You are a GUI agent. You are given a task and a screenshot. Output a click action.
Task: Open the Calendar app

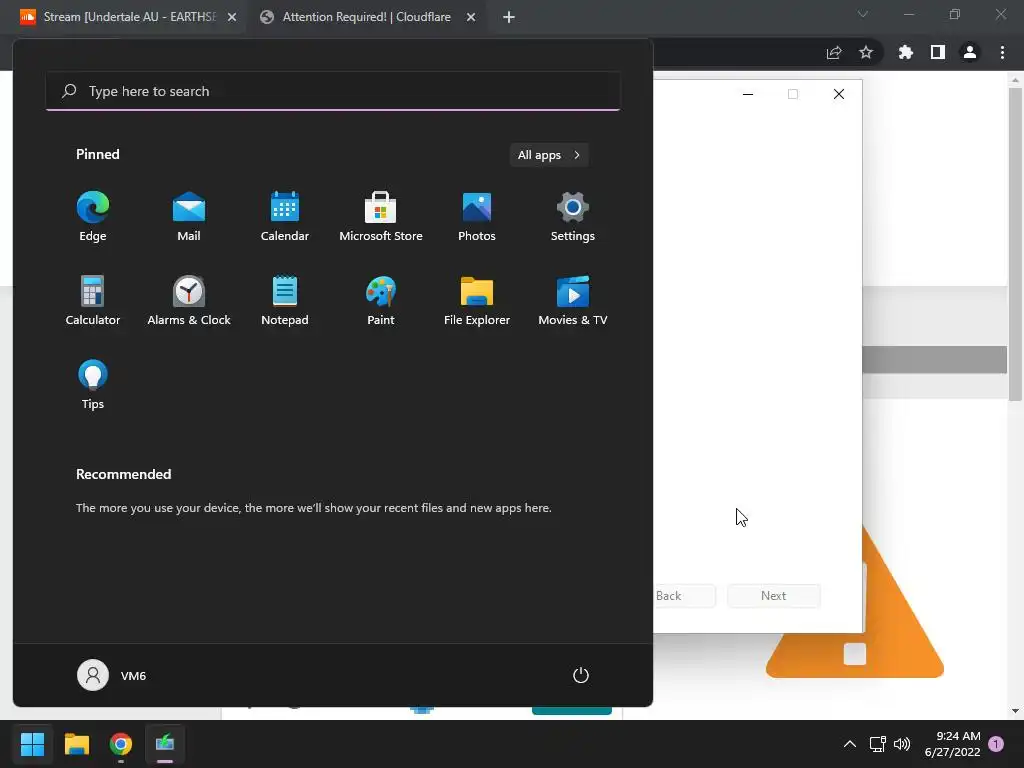(285, 217)
